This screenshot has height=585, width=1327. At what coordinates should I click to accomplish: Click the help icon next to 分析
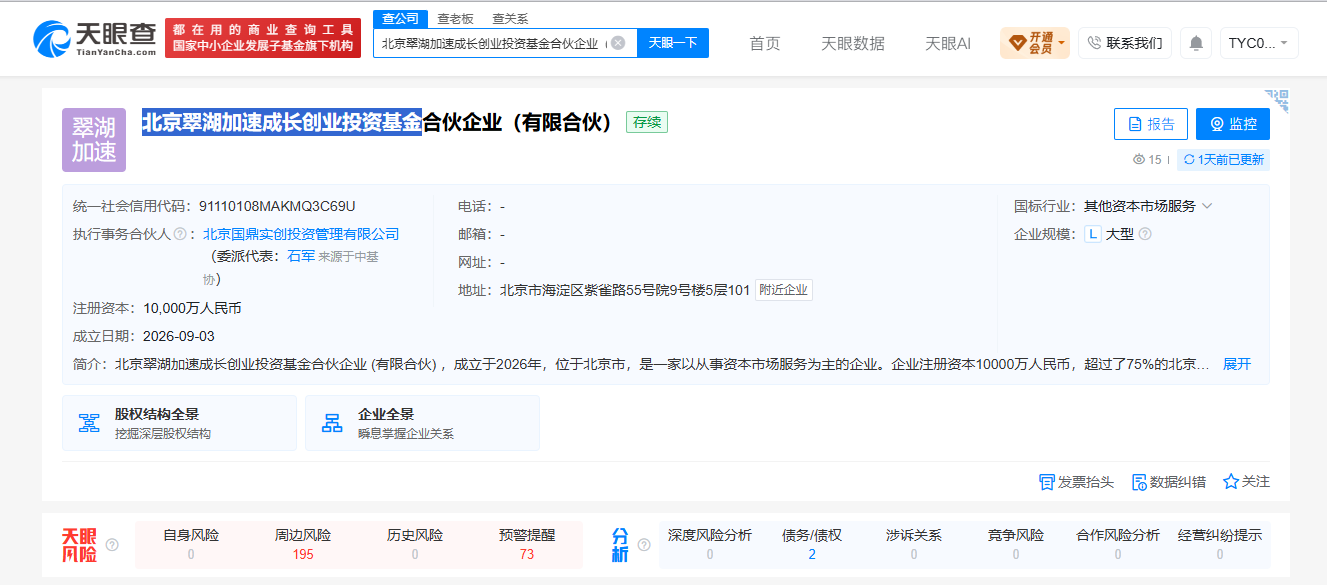[x=644, y=545]
